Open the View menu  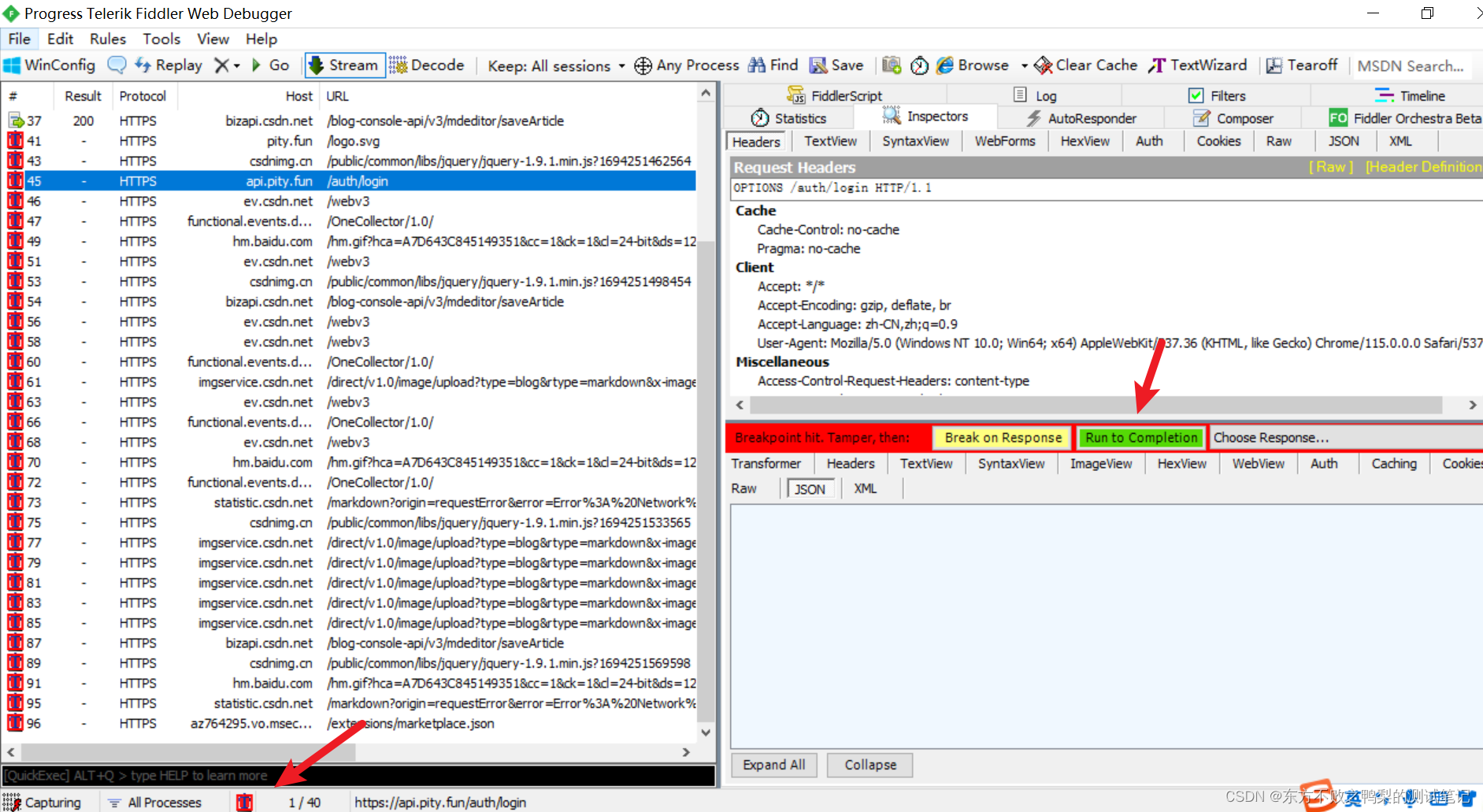[213, 39]
